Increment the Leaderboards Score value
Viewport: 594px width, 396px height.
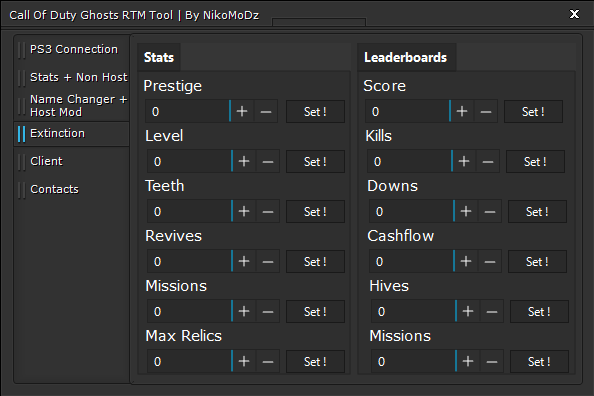(x=462, y=111)
